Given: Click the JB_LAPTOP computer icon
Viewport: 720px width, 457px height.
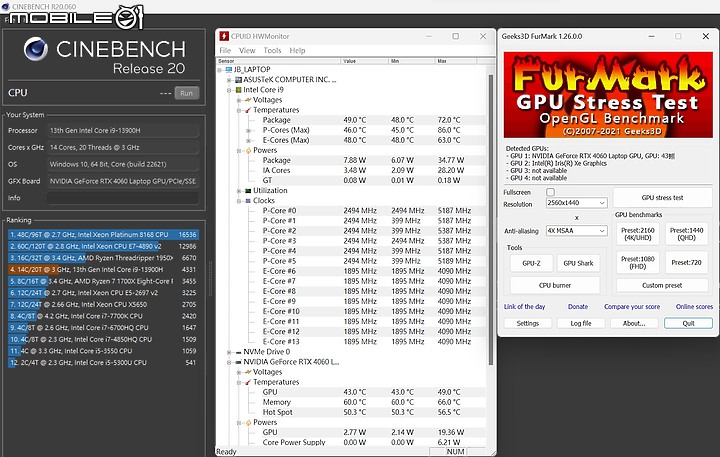Looking at the screenshot, I should click(x=229, y=69).
